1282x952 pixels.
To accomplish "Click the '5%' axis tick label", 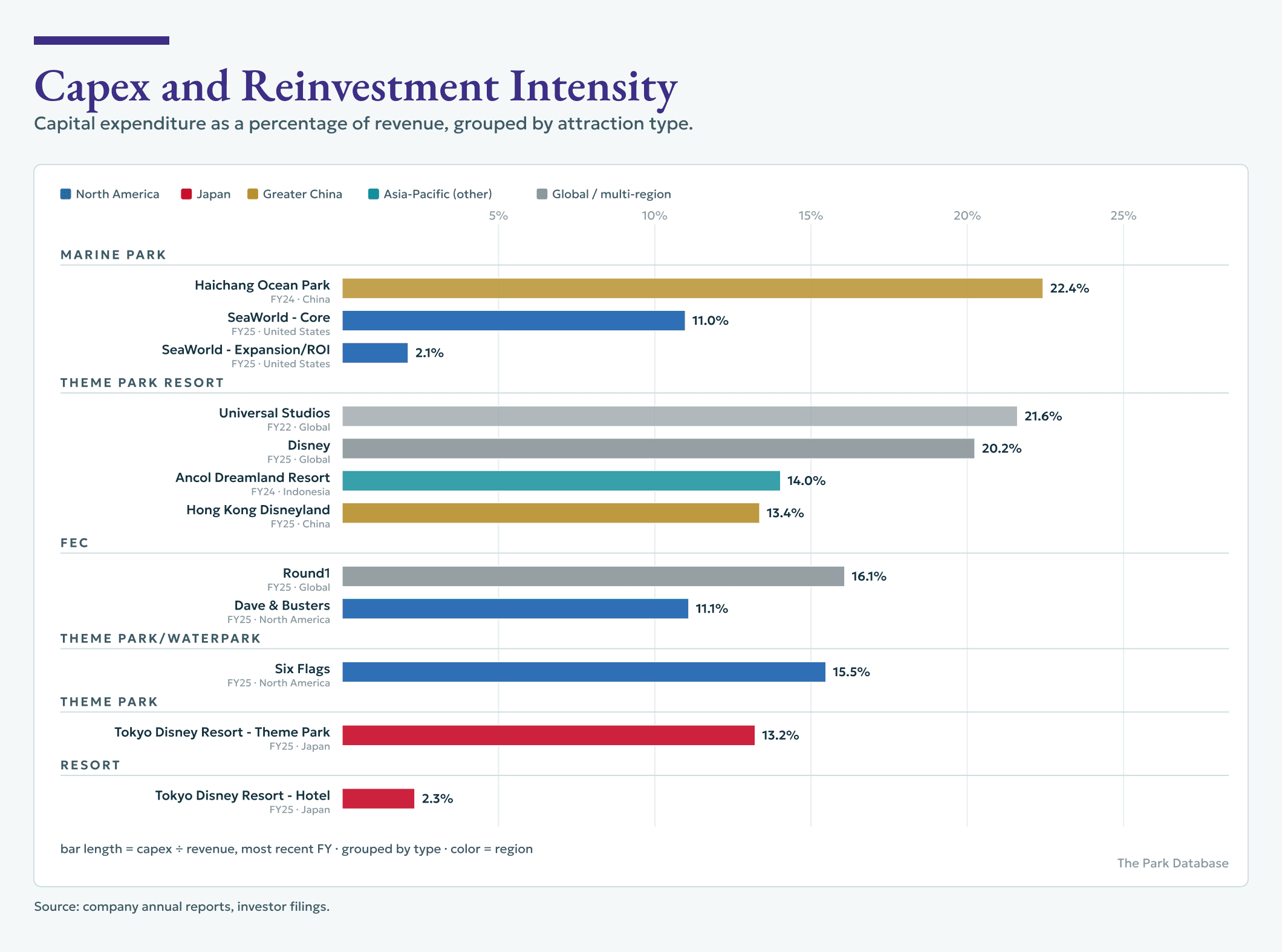I will 498,216.
